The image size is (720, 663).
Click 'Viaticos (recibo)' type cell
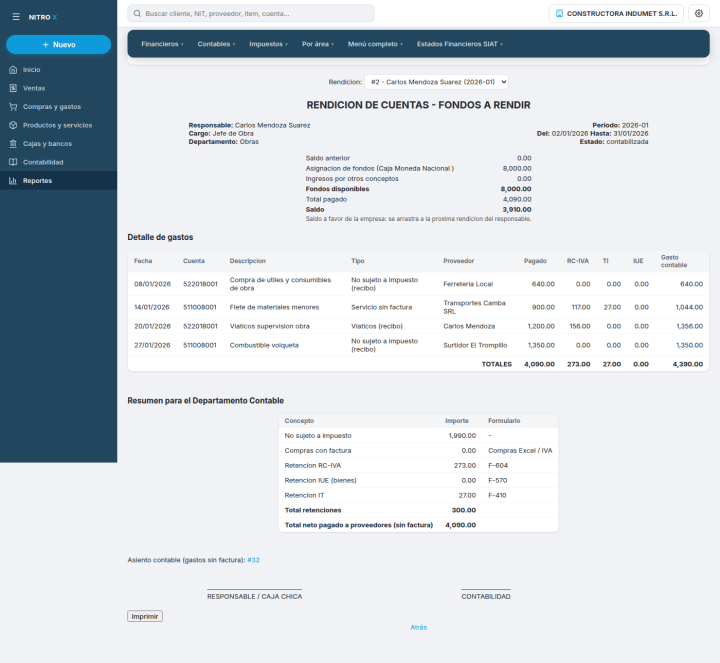pyautogui.click(x=377, y=326)
